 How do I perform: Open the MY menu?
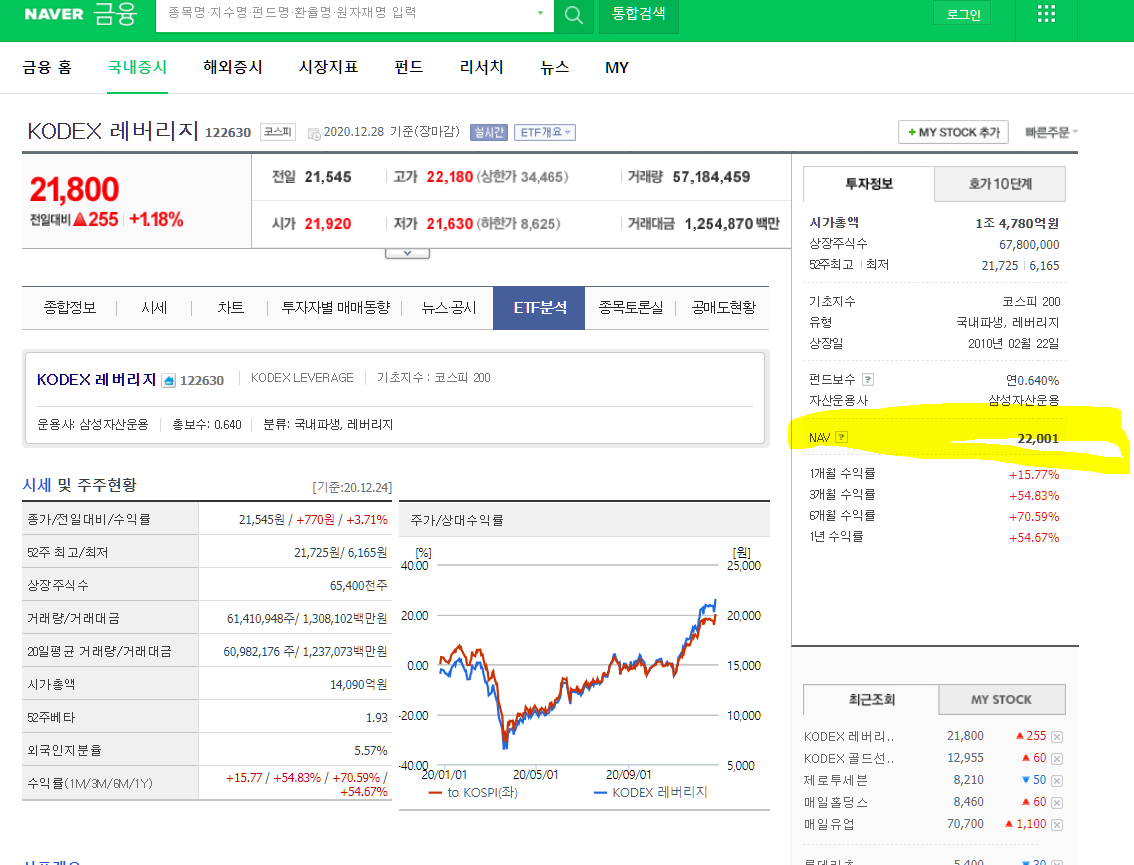[617, 67]
